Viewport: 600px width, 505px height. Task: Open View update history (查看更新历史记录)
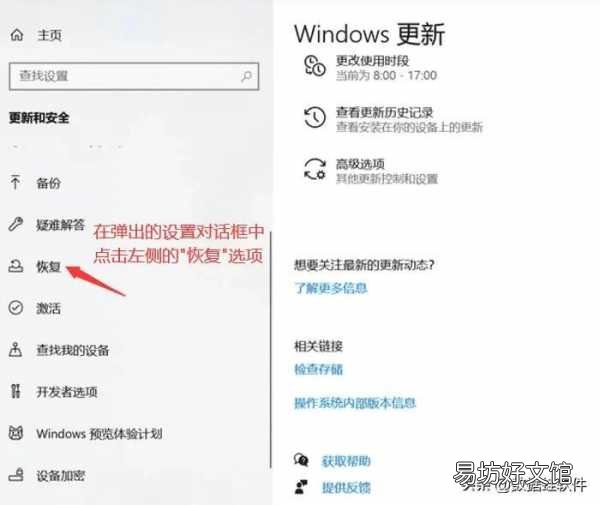tap(393, 119)
